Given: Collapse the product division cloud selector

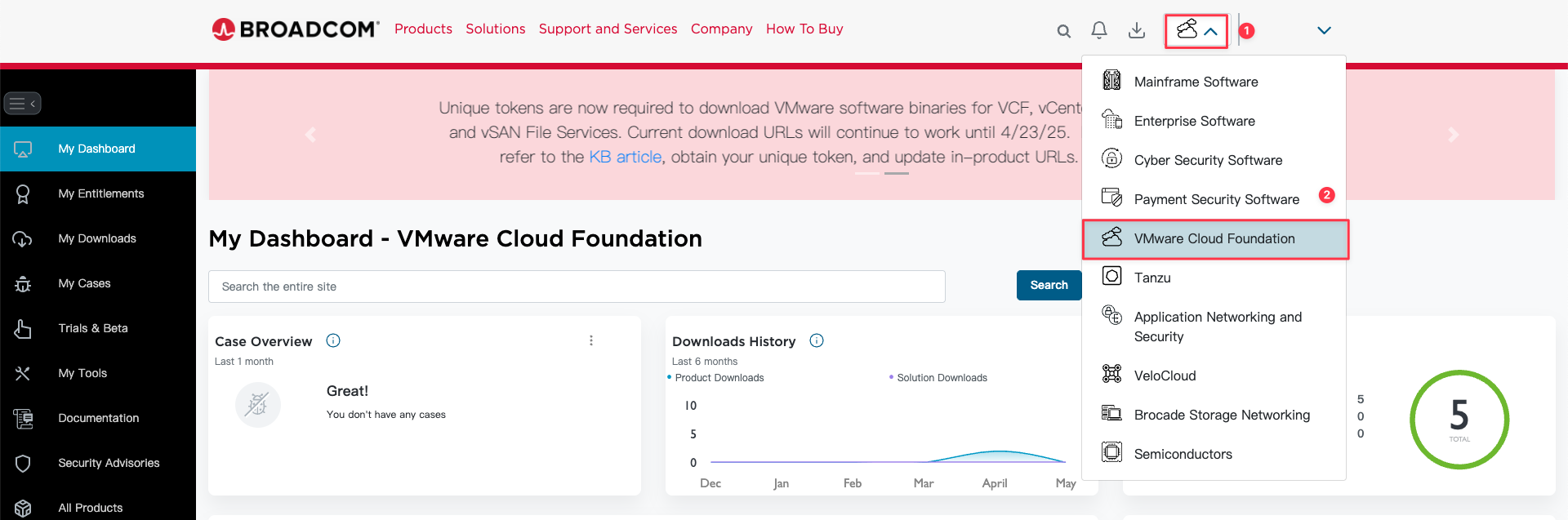Looking at the screenshot, I should 1196,31.
